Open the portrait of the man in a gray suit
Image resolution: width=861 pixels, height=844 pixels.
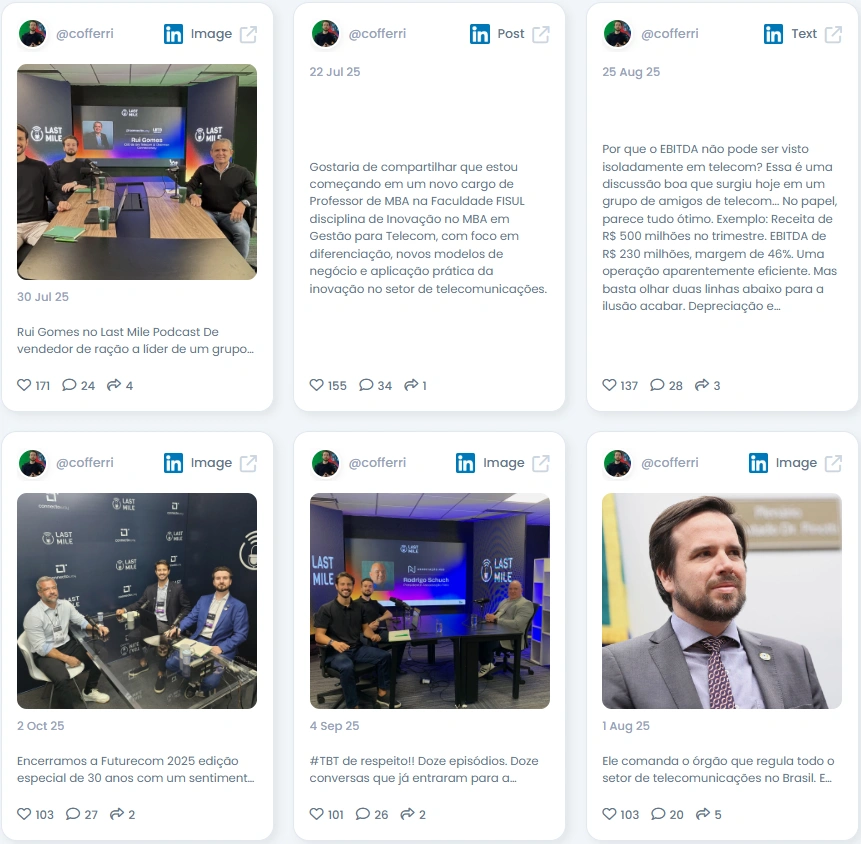pos(722,601)
